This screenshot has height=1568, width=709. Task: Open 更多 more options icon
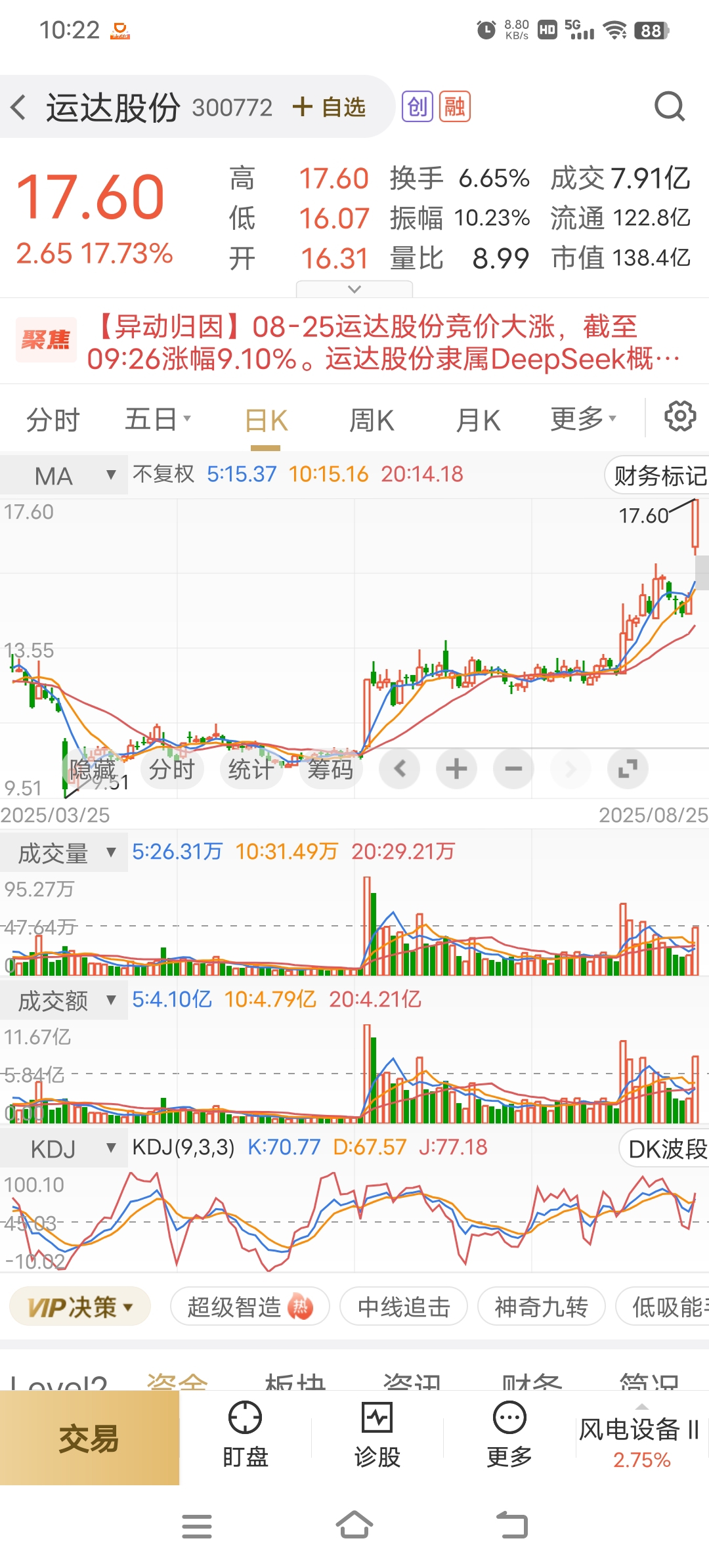click(x=509, y=1435)
